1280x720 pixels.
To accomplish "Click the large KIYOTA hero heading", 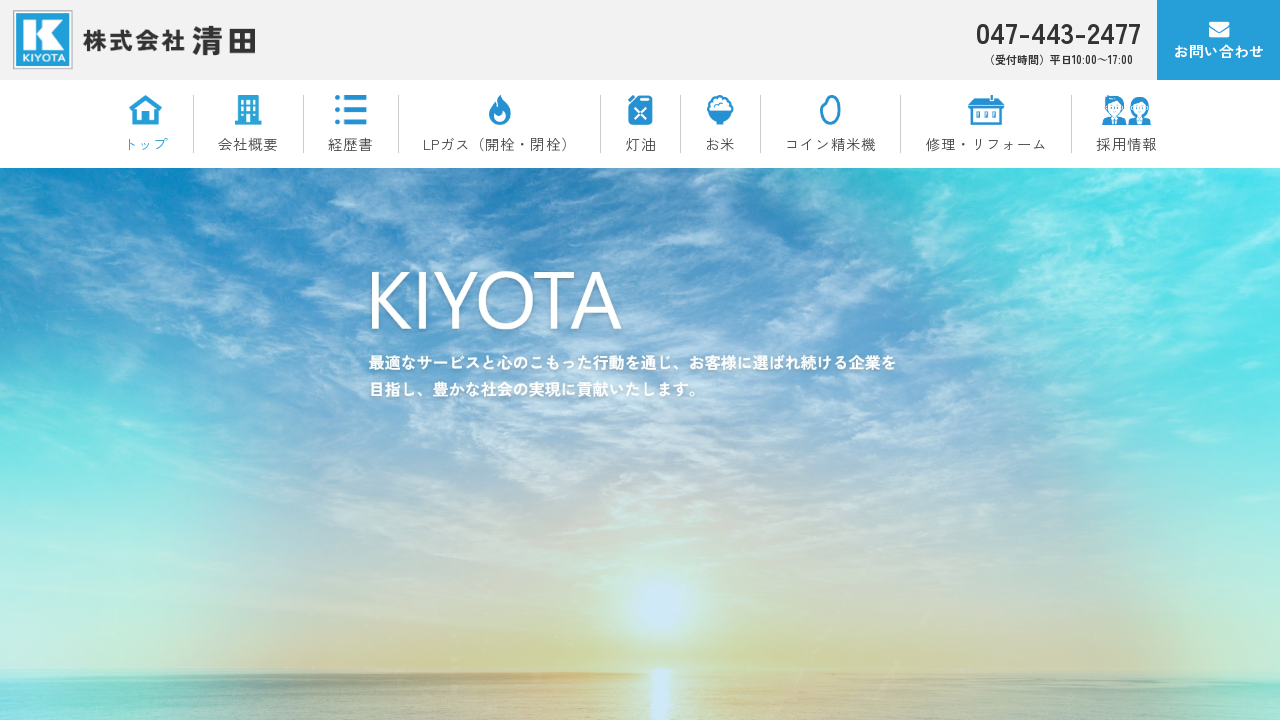I will coord(494,301).
